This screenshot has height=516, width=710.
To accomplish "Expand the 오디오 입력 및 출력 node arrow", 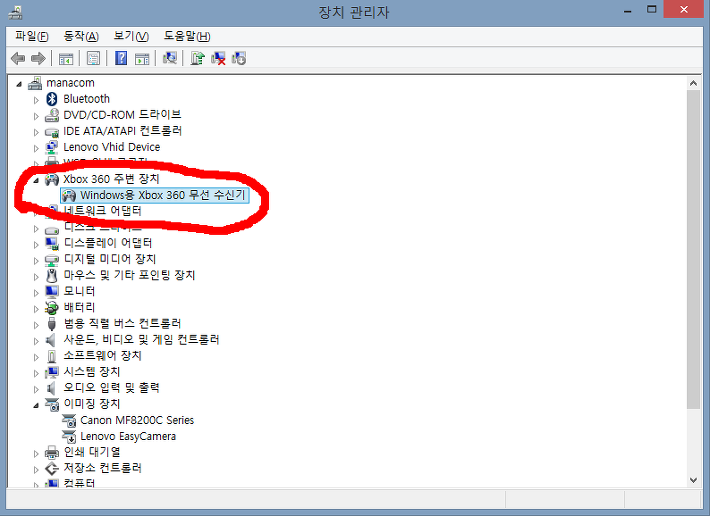I will 36,389.
